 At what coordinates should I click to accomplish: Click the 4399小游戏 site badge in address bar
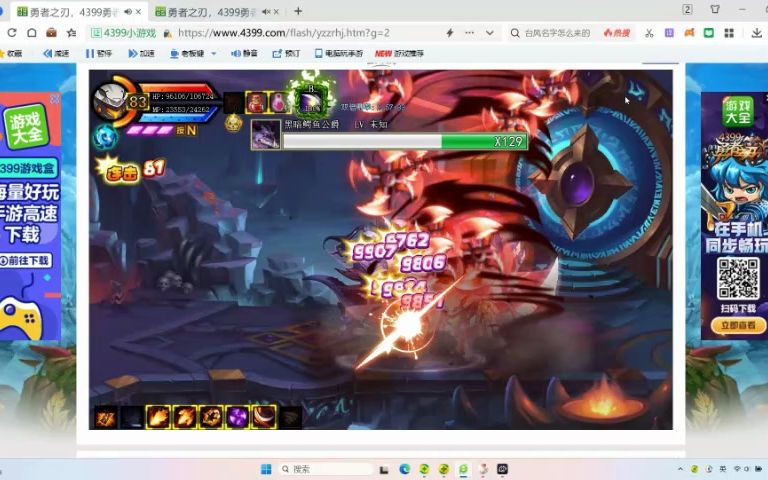coord(124,33)
